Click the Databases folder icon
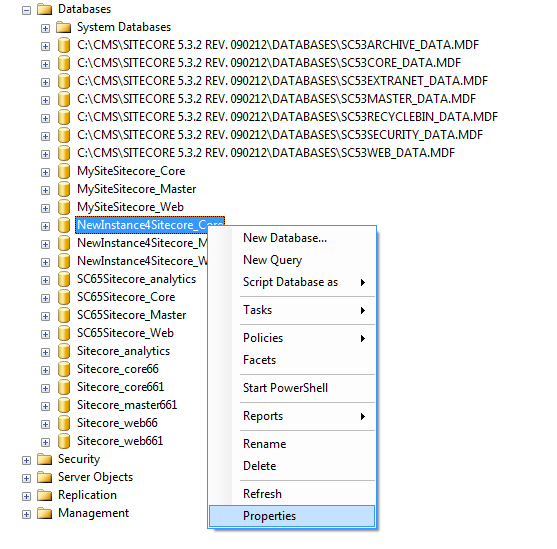The image size is (557, 549). (x=44, y=9)
